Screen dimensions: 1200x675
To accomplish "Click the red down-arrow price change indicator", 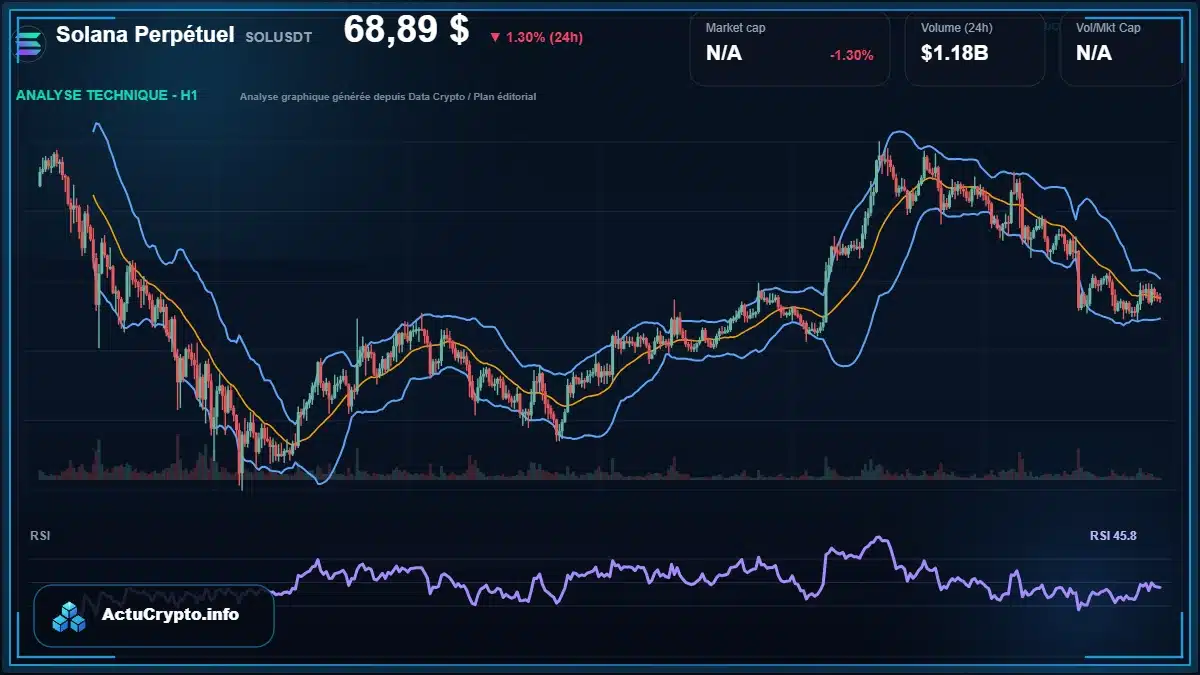I will click(495, 37).
